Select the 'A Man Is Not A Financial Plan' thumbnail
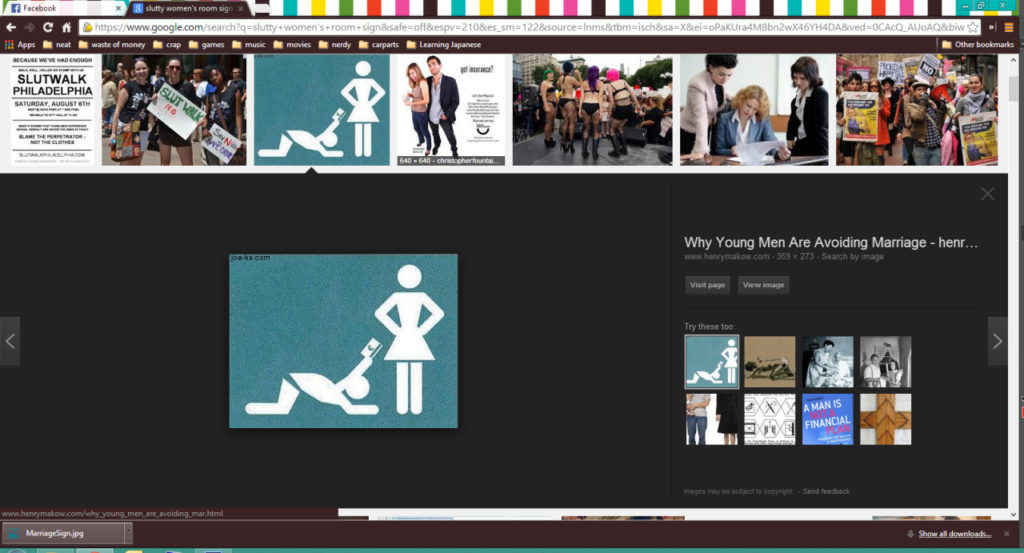 [x=827, y=419]
